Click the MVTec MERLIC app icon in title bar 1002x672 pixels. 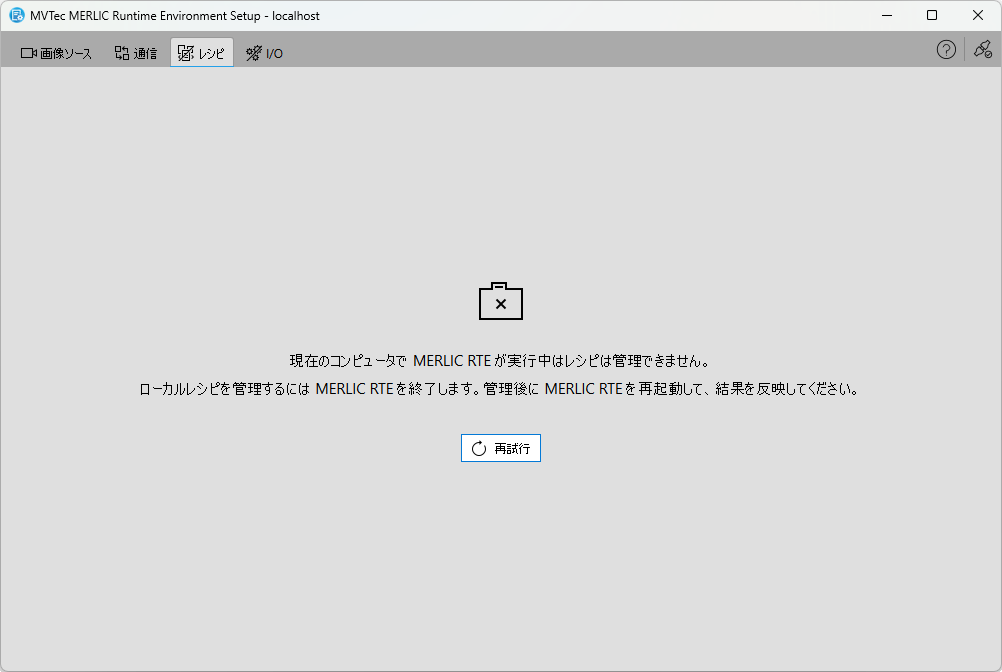pos(16,16)
